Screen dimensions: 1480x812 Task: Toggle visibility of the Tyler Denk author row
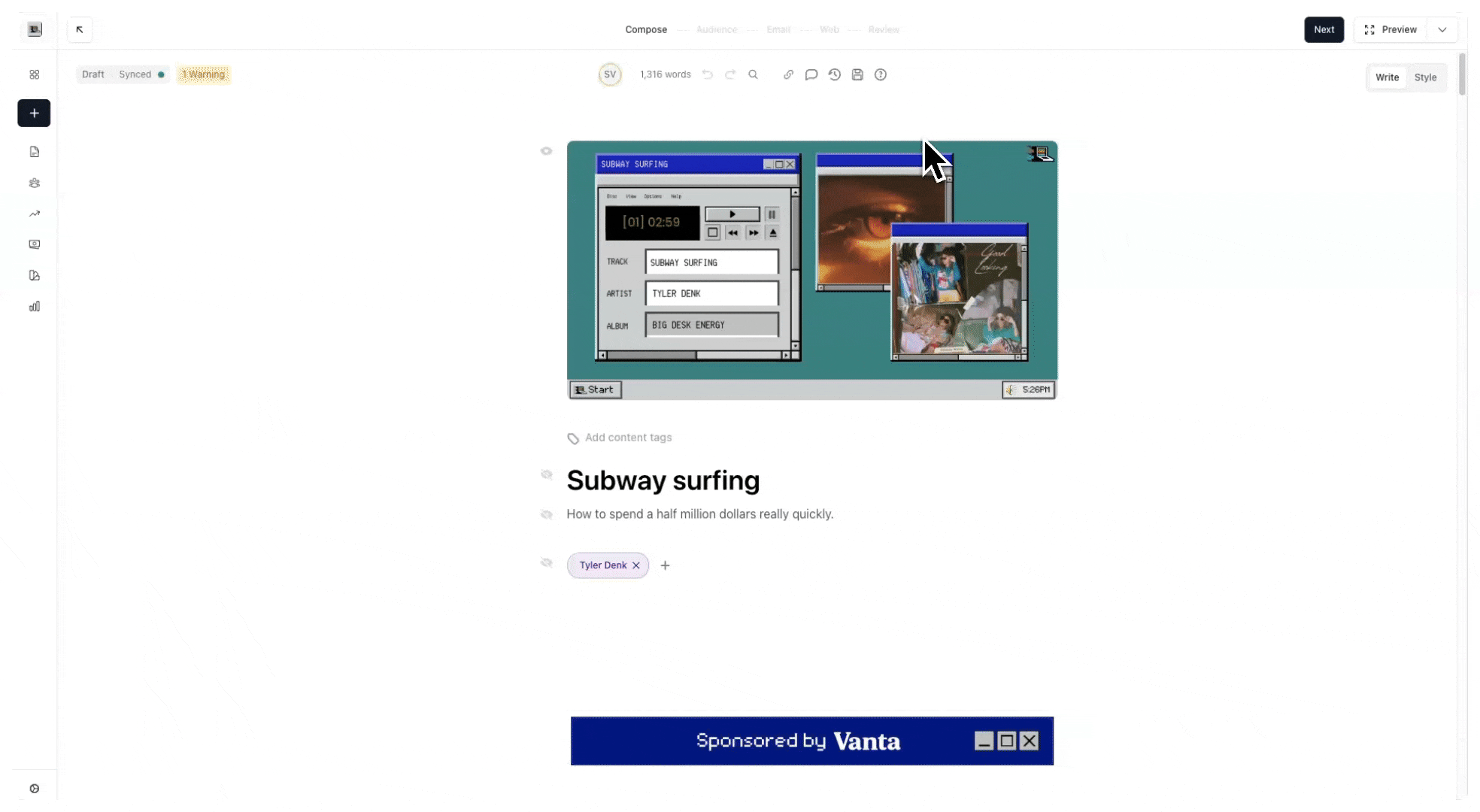[x=547, y=562]
